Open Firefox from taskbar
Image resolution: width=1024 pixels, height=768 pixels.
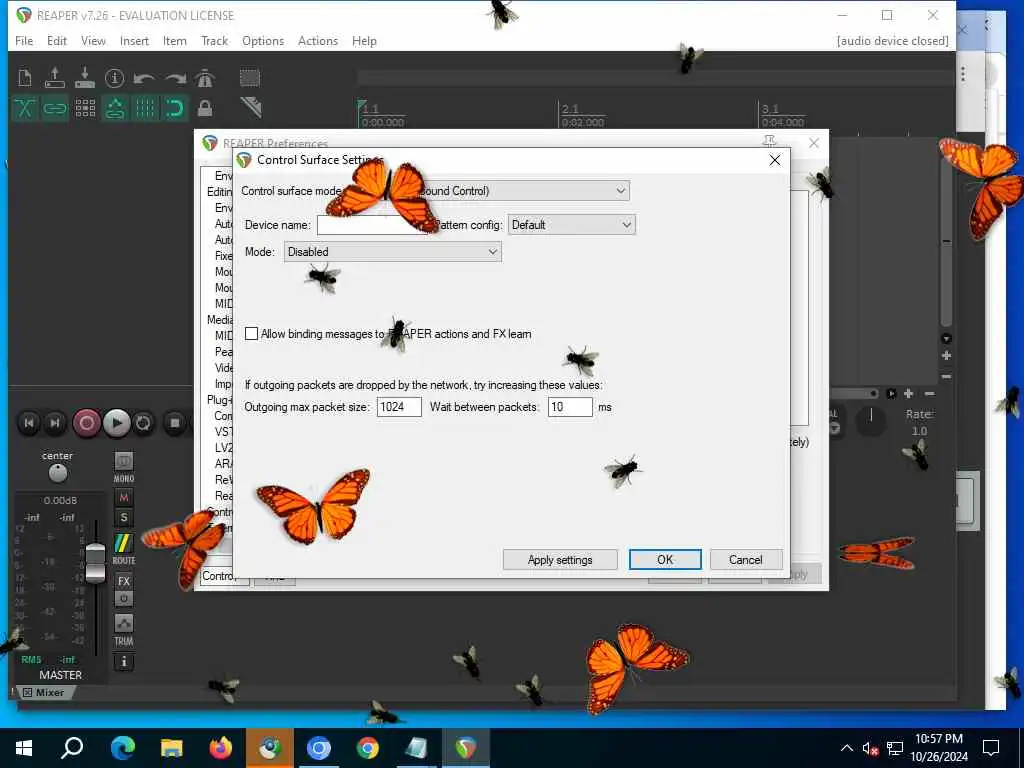pyautogui.click(x=221, y=748)
